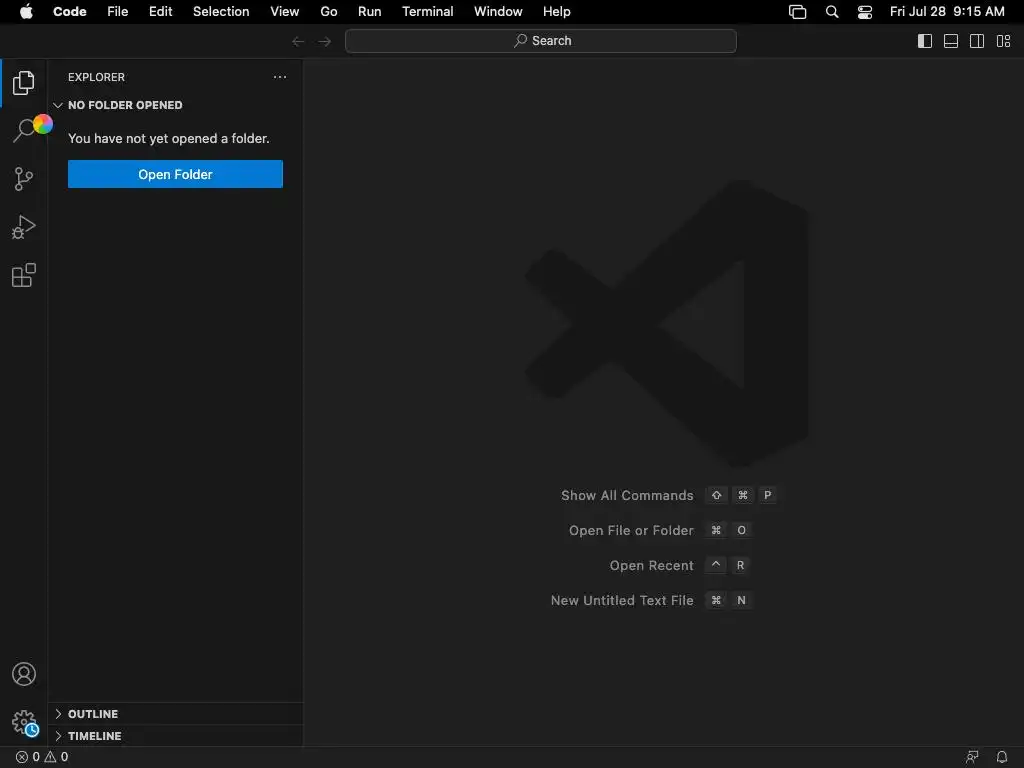Click the Show All Commands hint text
This screenshot has width=1024, height=768.
click(x=627, y=496)
